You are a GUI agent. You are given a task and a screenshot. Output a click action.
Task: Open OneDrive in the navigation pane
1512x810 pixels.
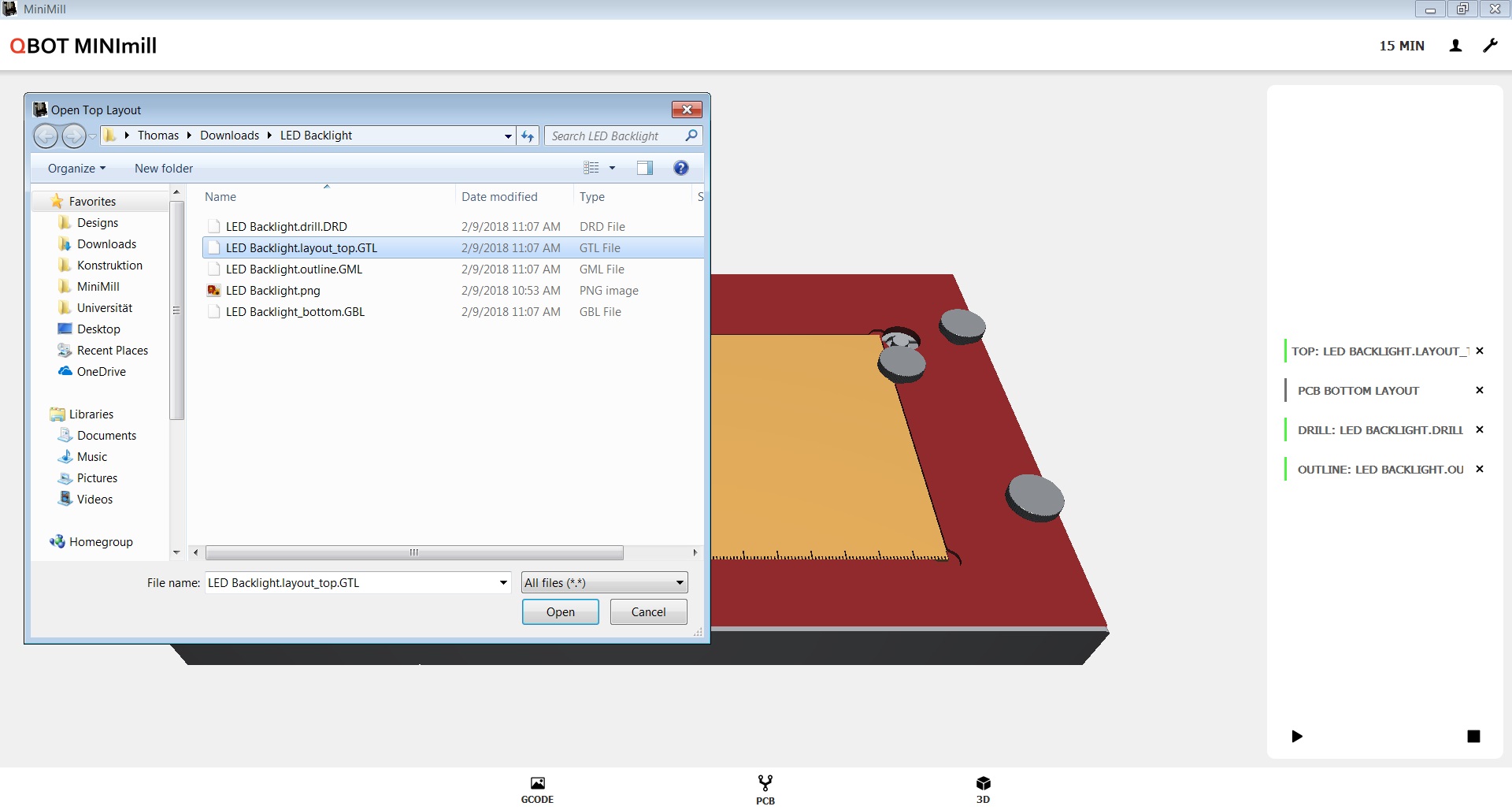click(x=102, y=372)
